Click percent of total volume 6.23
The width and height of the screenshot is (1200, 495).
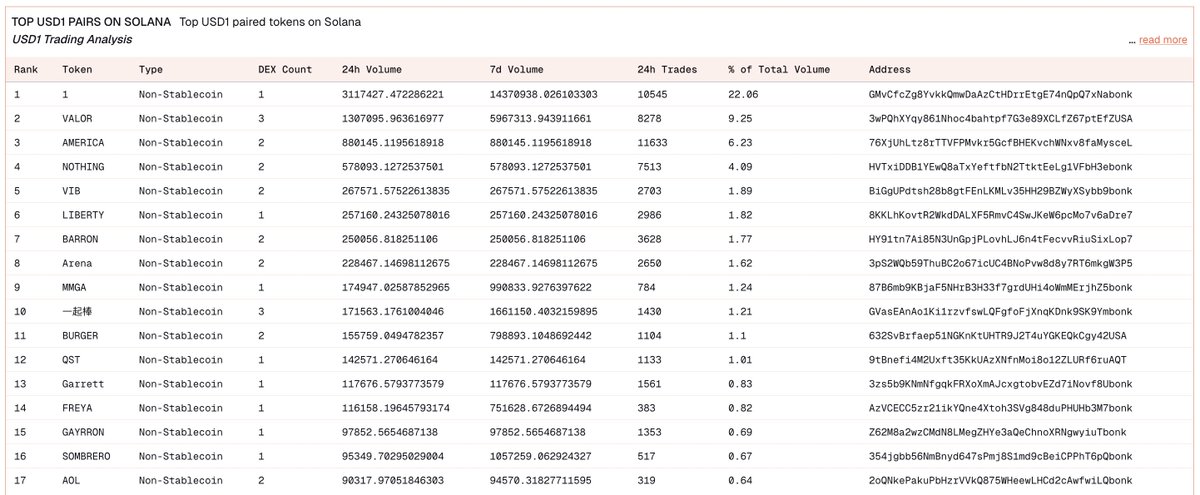(x=740, y=142)
